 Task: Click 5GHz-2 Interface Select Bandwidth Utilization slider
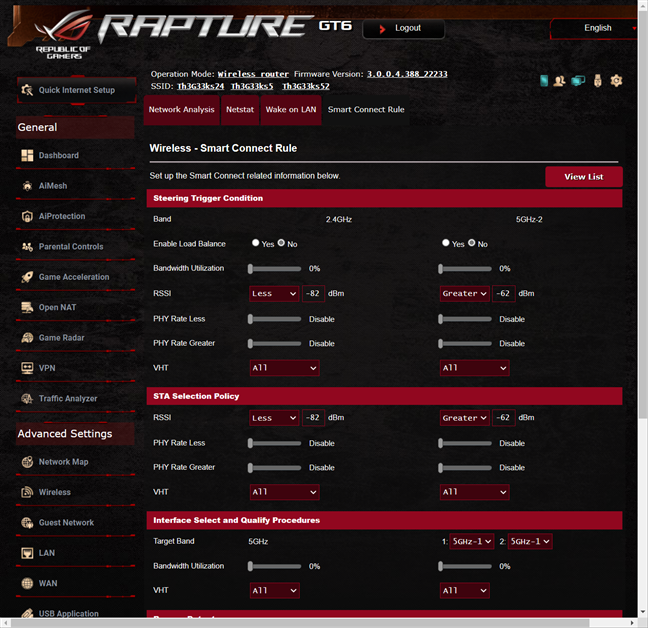(465, 566)
